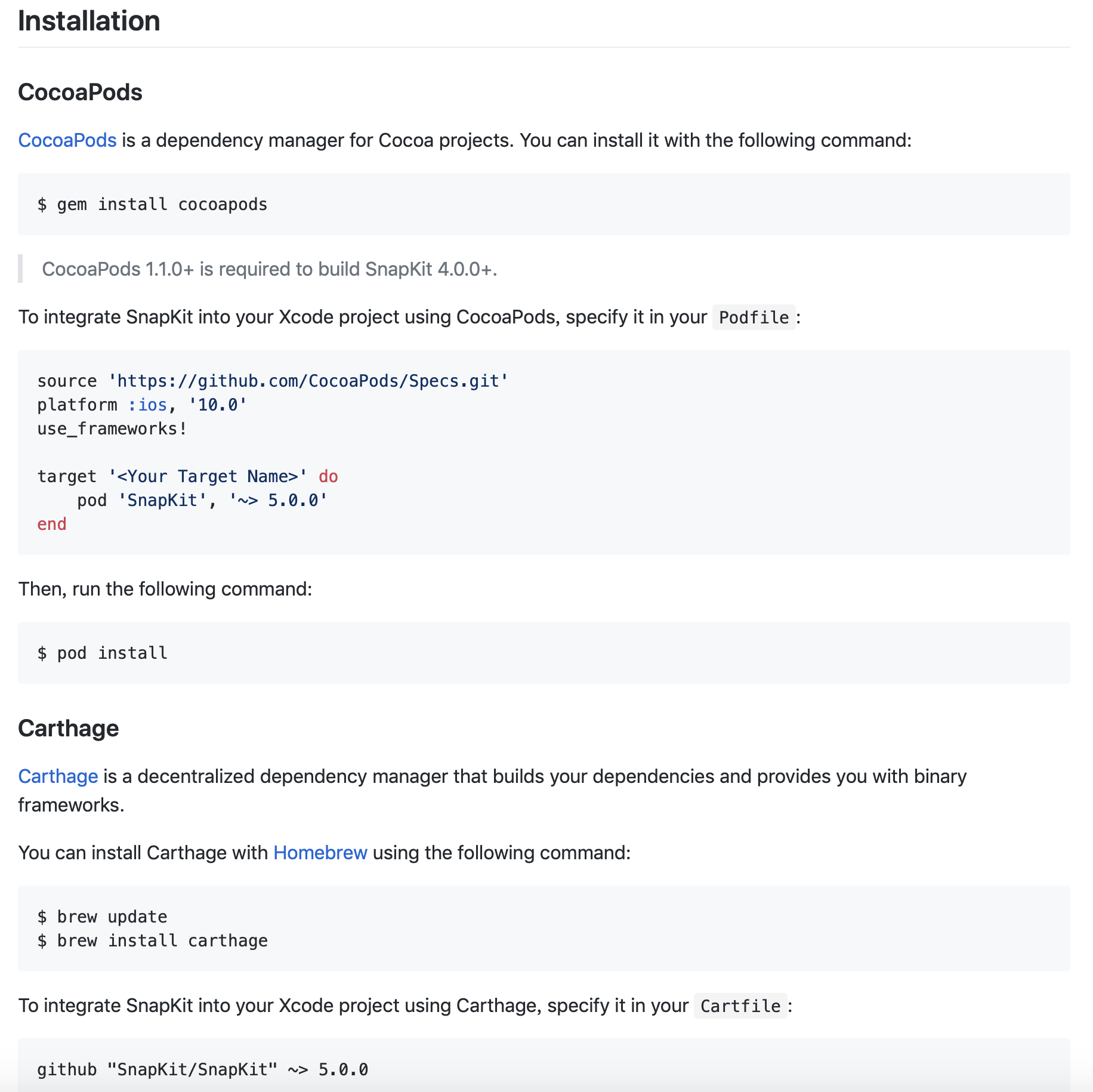Viewport: 1093px width, 1092px height.
Task: Click 'Then, run the following command:' text
Action: tap(165, 589)
